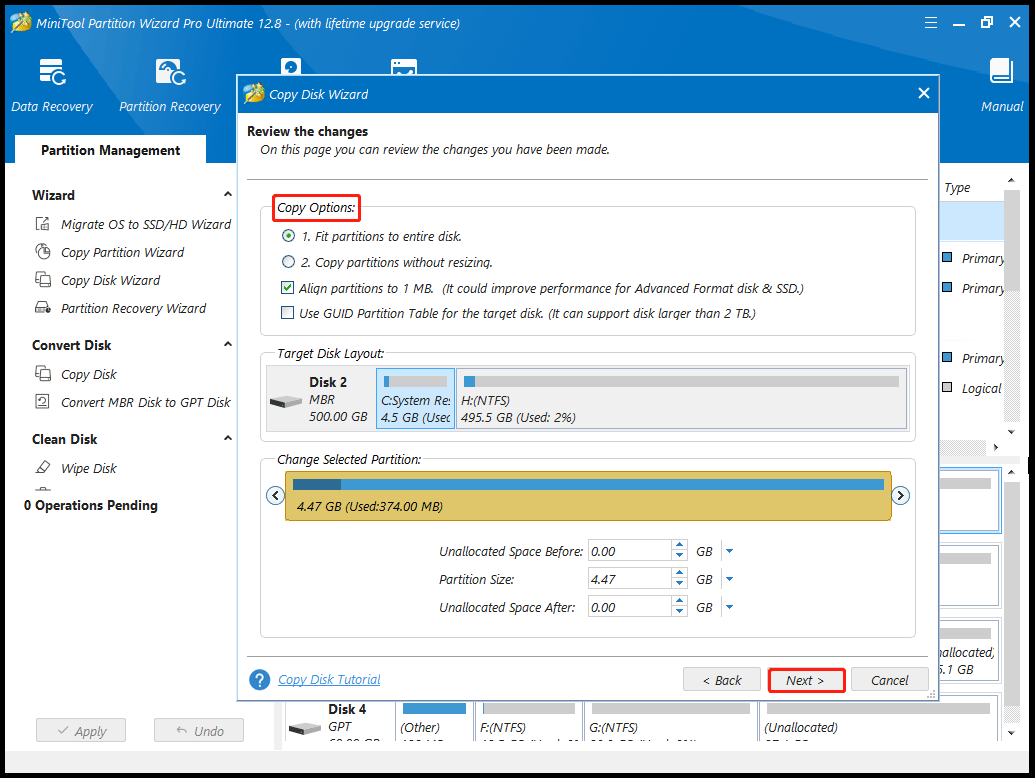Click the Type column header
The height and width of the screenshot is (778, 1035).
point(957,187)
